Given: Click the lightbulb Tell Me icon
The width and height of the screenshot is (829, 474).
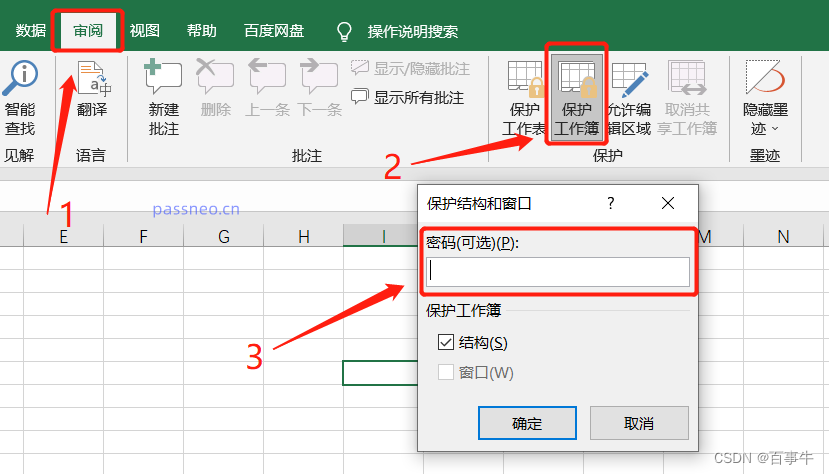Looking at the screenshot, I should 344,31.
